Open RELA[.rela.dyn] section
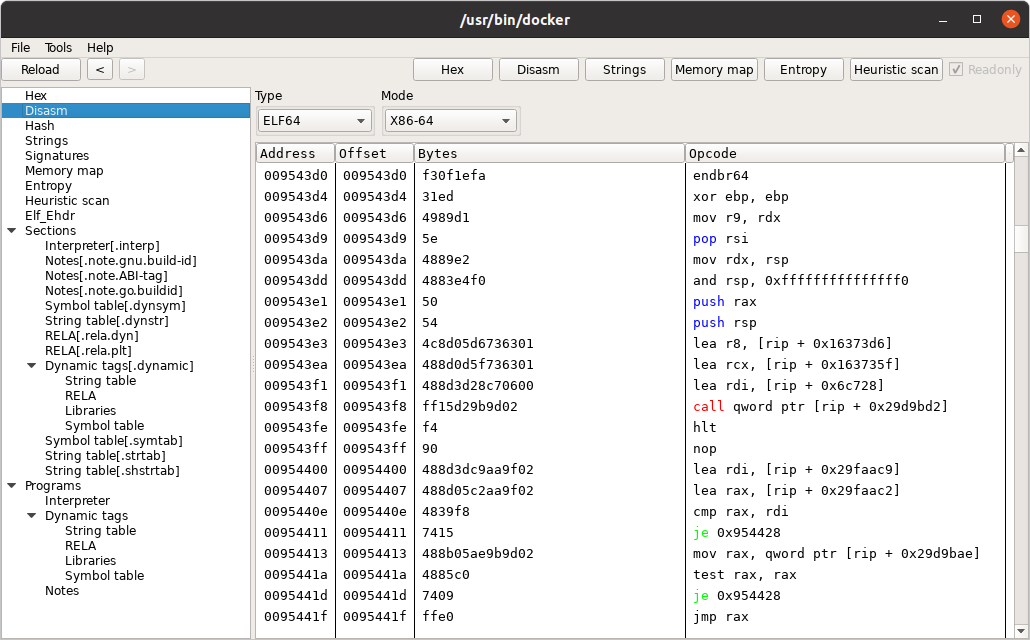The width and height of the screenshot is (1030, 640). pyautogui.click(x=91, y=336)
